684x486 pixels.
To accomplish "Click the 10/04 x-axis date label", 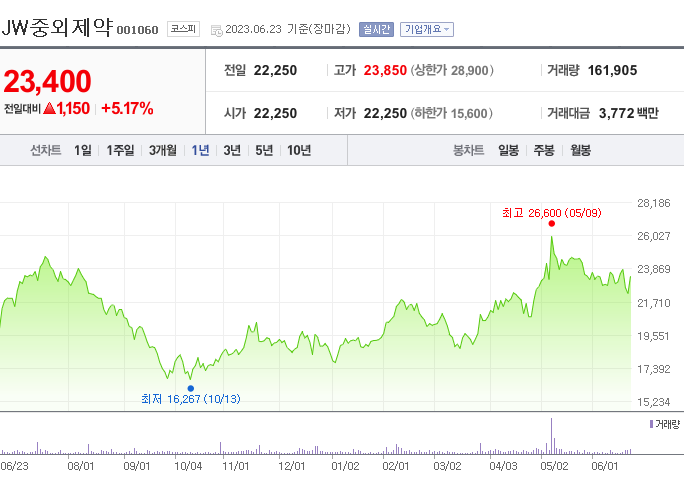I will coord(188,466).
